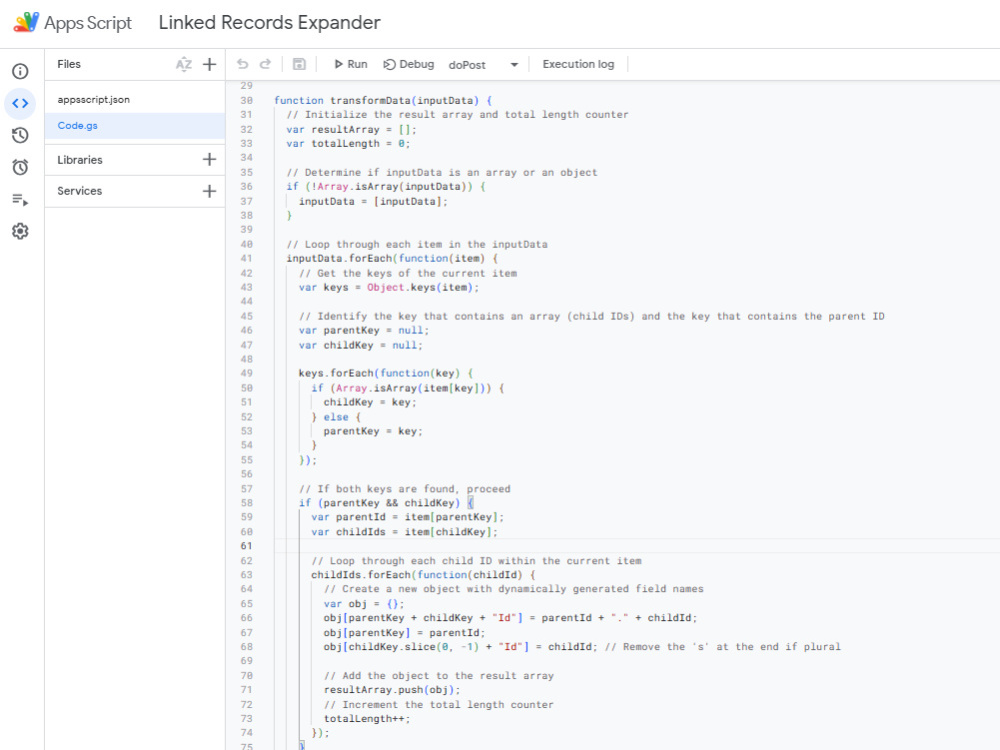1000x750 pixels.
Task: Open the Triggers panel
Action: tap(20, 167)
